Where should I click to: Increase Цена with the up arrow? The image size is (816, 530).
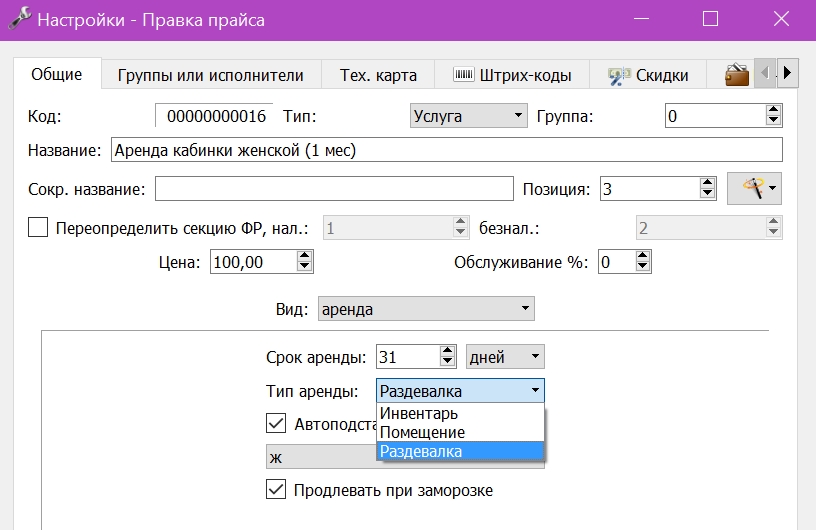point(304,256)
